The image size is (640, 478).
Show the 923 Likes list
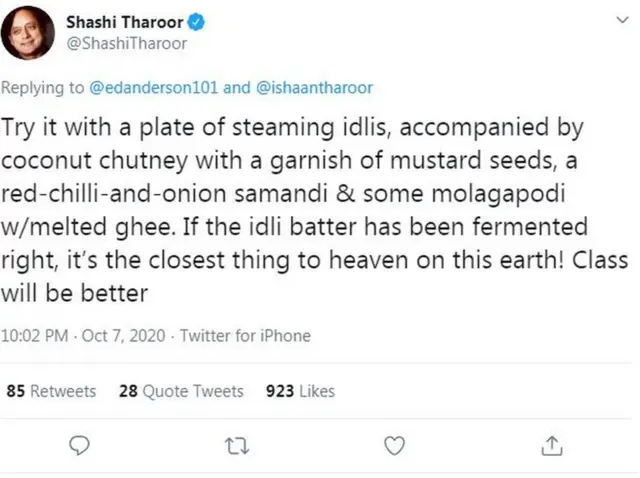[x=300, y=391]
